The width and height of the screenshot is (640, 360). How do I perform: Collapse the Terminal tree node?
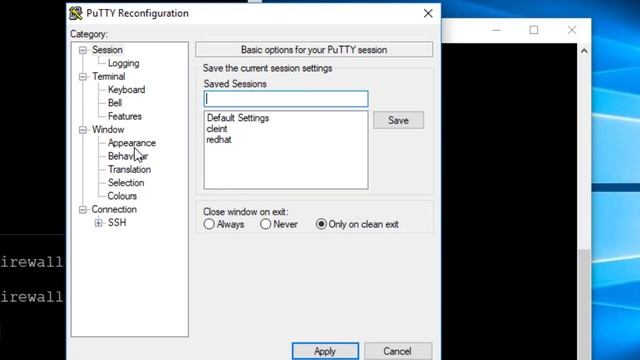83,77
